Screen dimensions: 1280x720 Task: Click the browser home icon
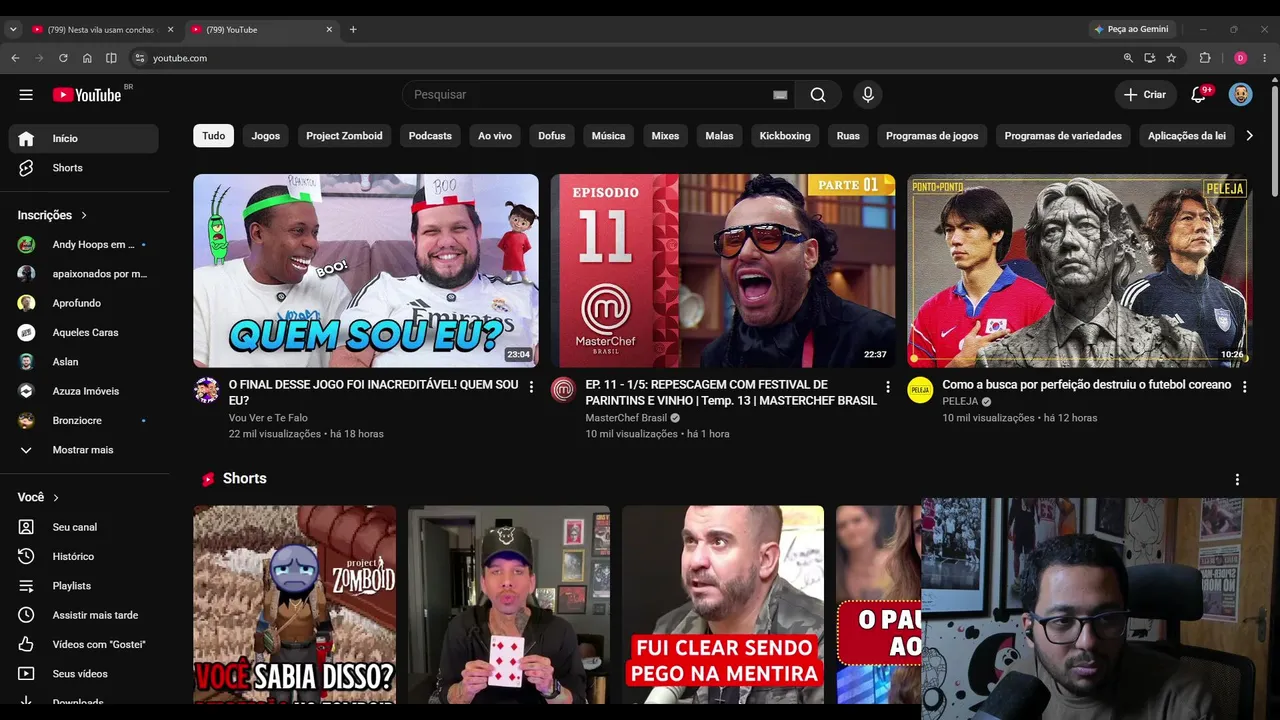click(87, 58)
